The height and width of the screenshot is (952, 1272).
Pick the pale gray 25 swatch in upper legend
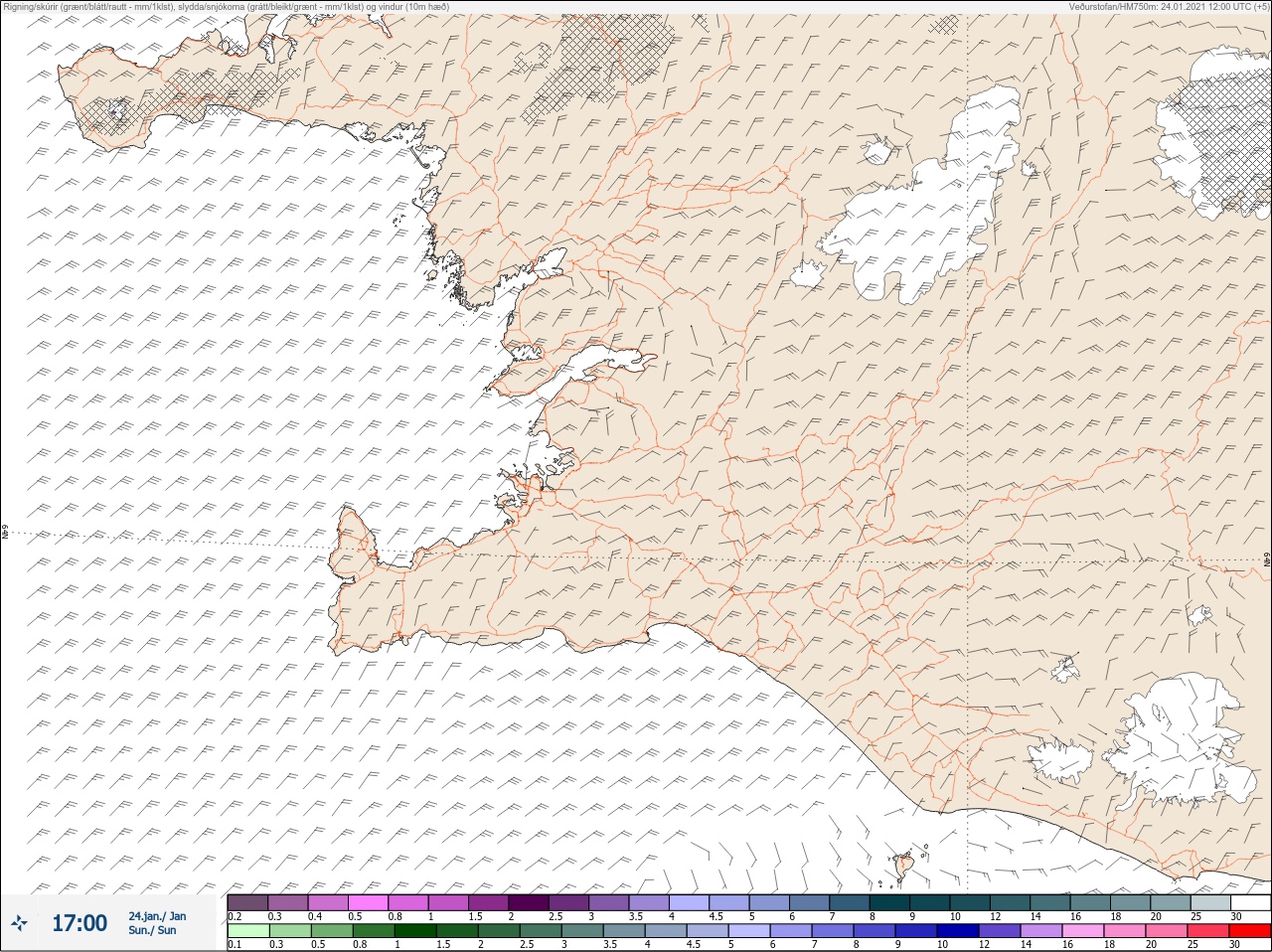pyautogui.click(x=1210, y=902)
